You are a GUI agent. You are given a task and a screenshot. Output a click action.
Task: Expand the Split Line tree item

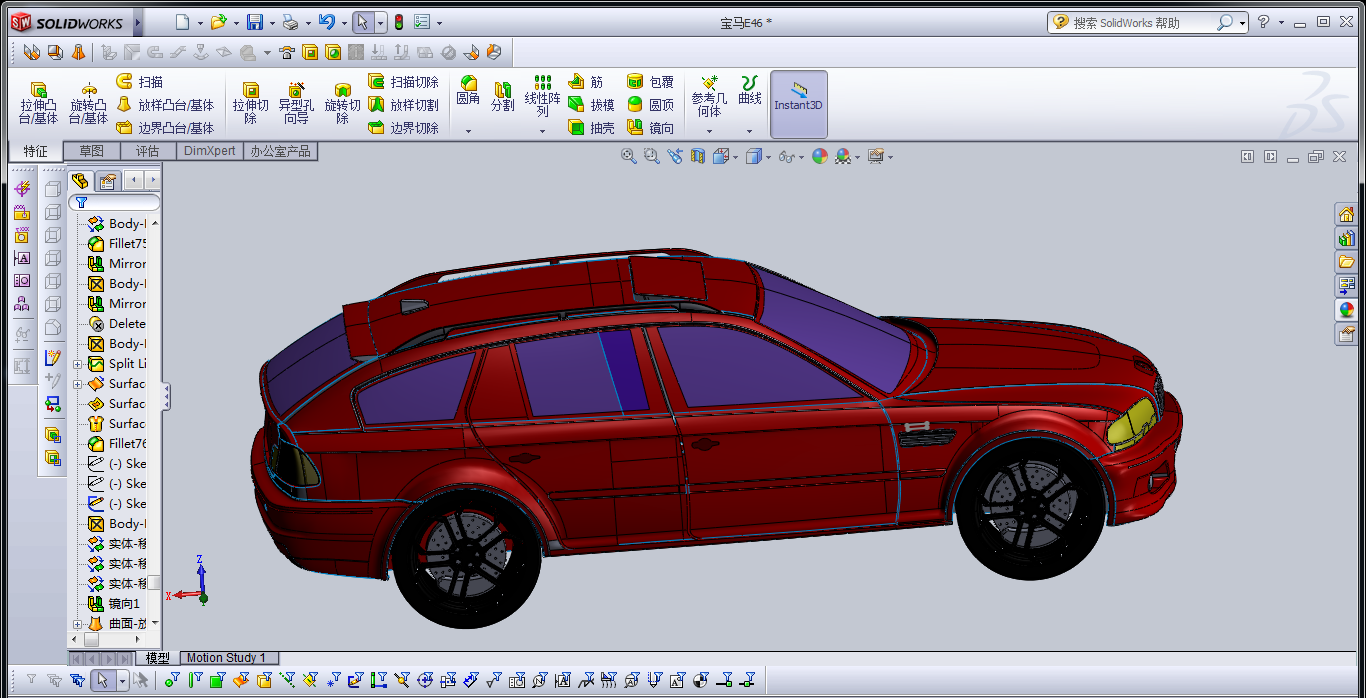point(78,364)
